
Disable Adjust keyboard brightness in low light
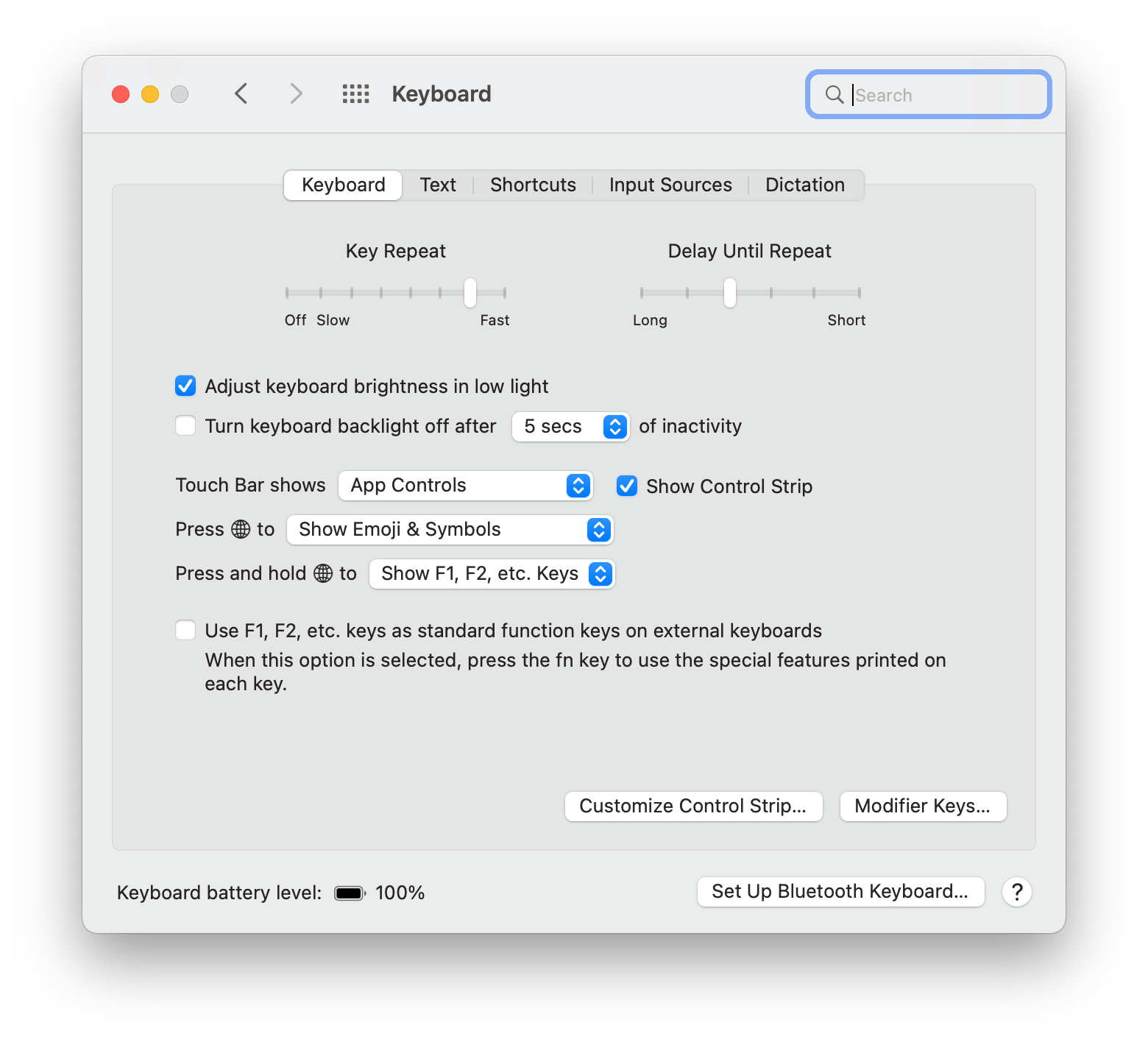[x=185, y=386]
